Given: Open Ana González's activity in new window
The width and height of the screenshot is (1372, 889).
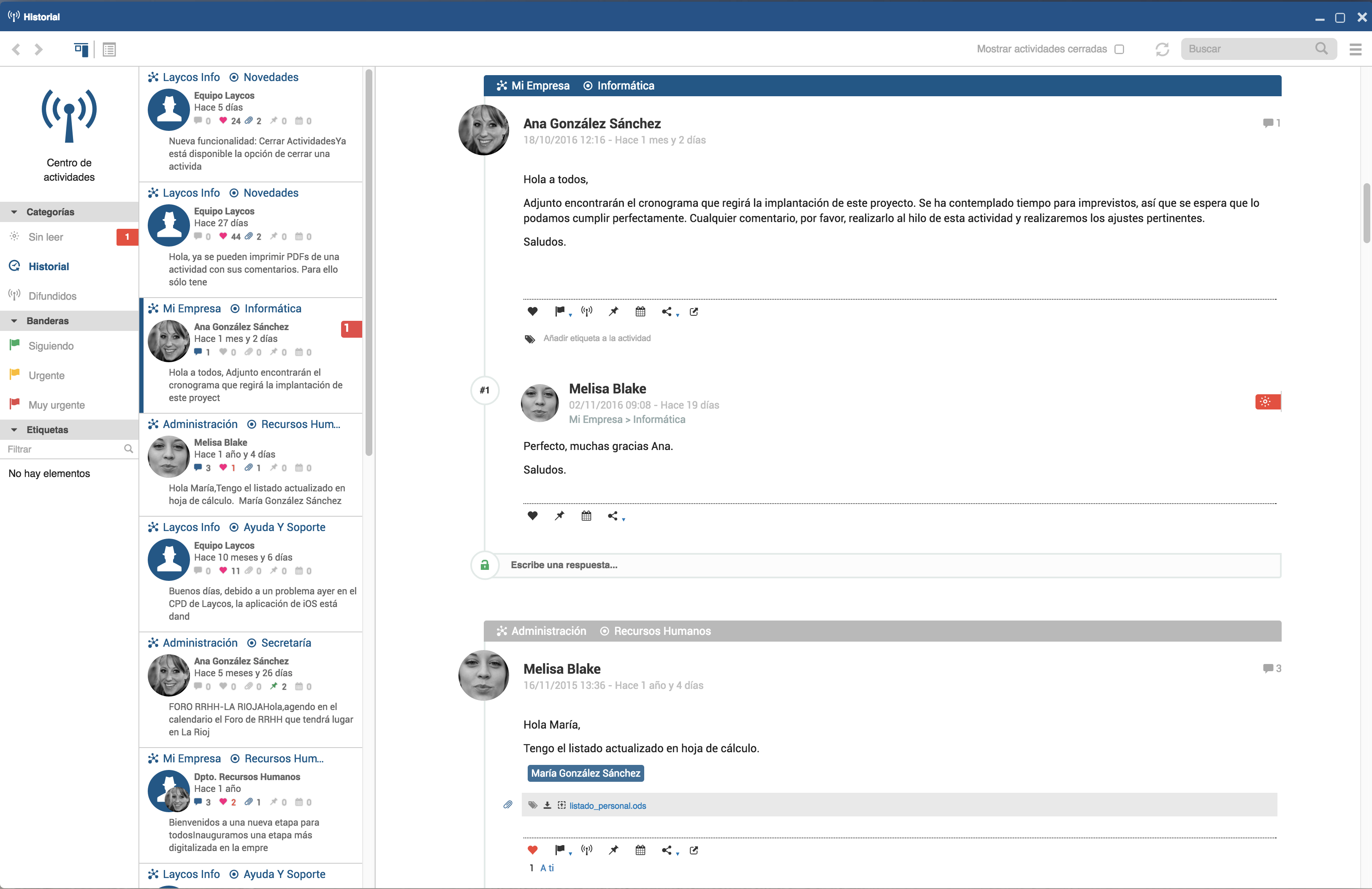Looking at the screenshot, I should [x=694, y=312].
